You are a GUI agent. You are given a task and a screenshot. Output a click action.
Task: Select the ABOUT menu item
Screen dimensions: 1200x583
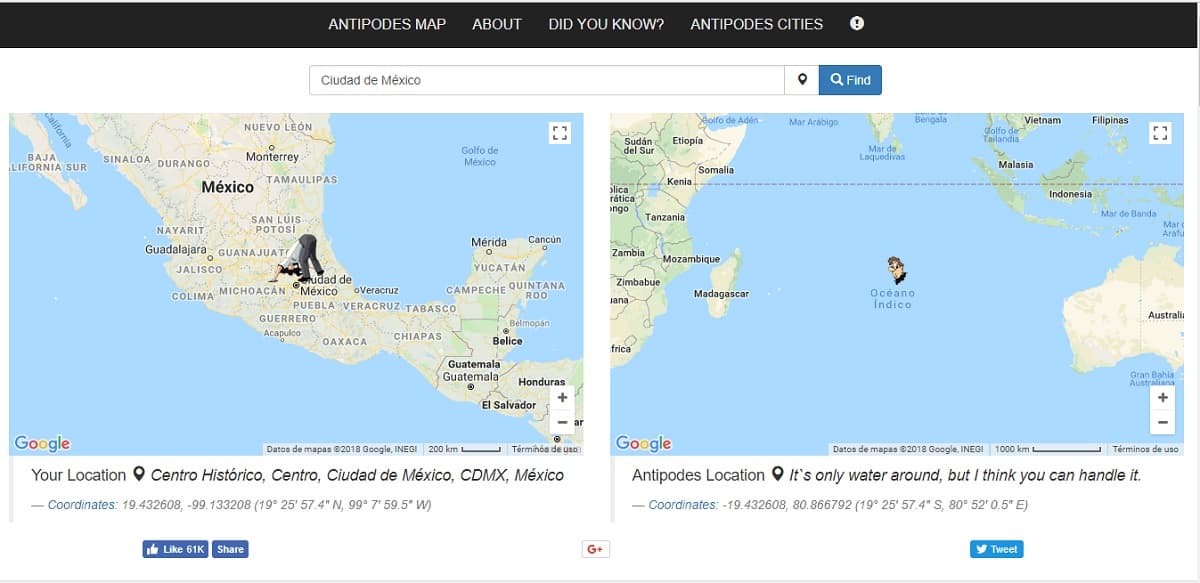tap(497, 23)
